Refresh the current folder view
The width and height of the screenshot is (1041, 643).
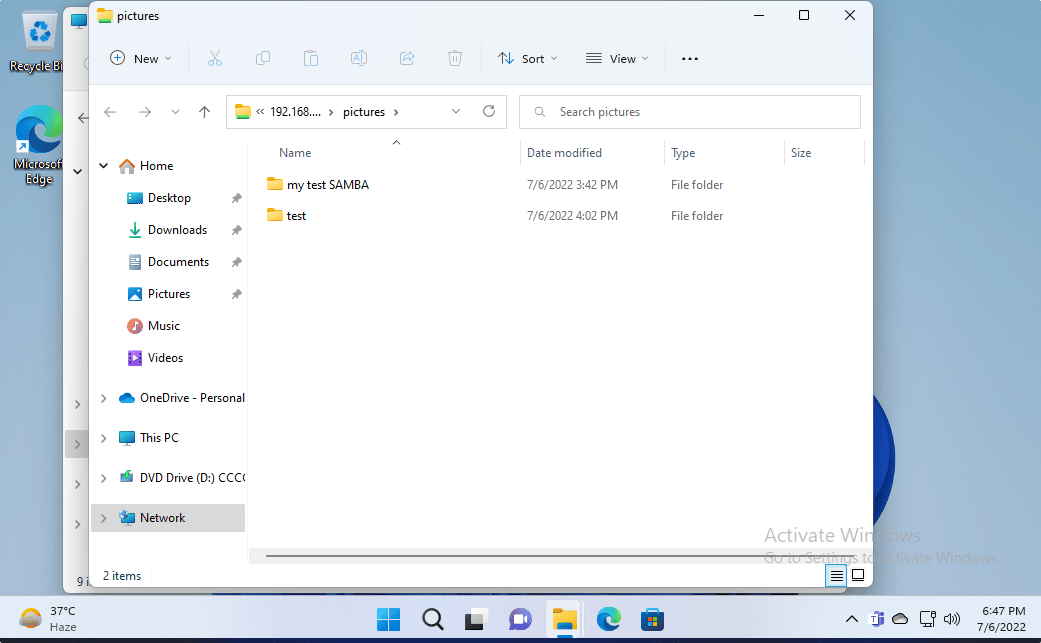[x=489, y=112]
